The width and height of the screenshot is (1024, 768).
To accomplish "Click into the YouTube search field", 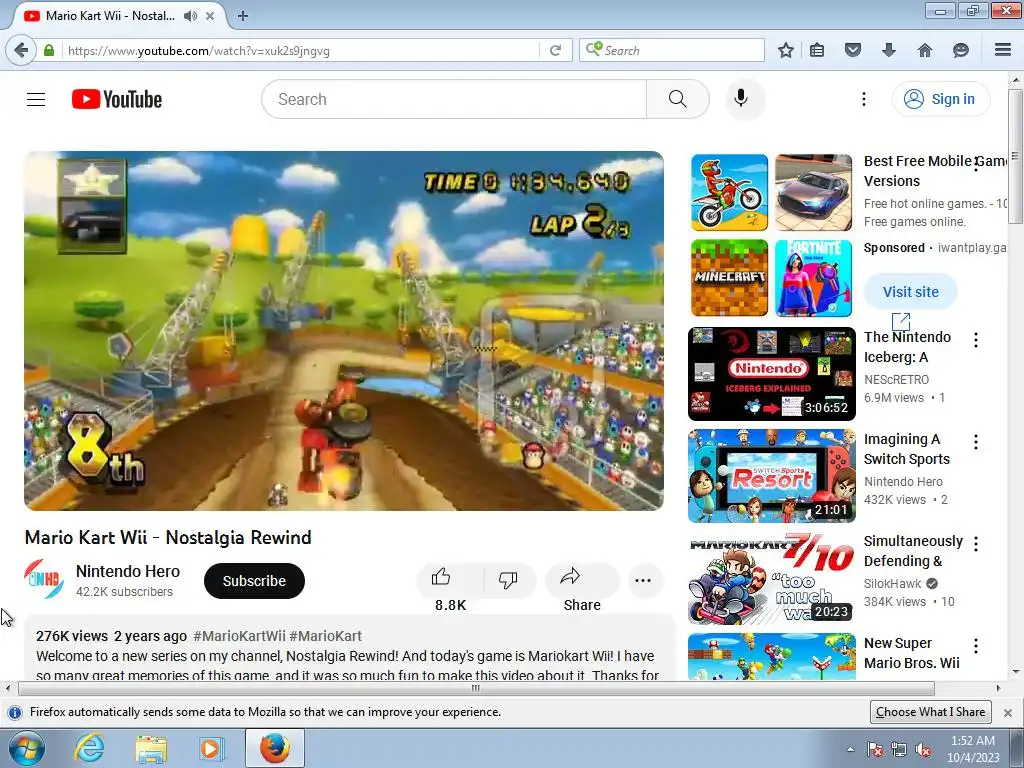I will [x=454, y=99].
